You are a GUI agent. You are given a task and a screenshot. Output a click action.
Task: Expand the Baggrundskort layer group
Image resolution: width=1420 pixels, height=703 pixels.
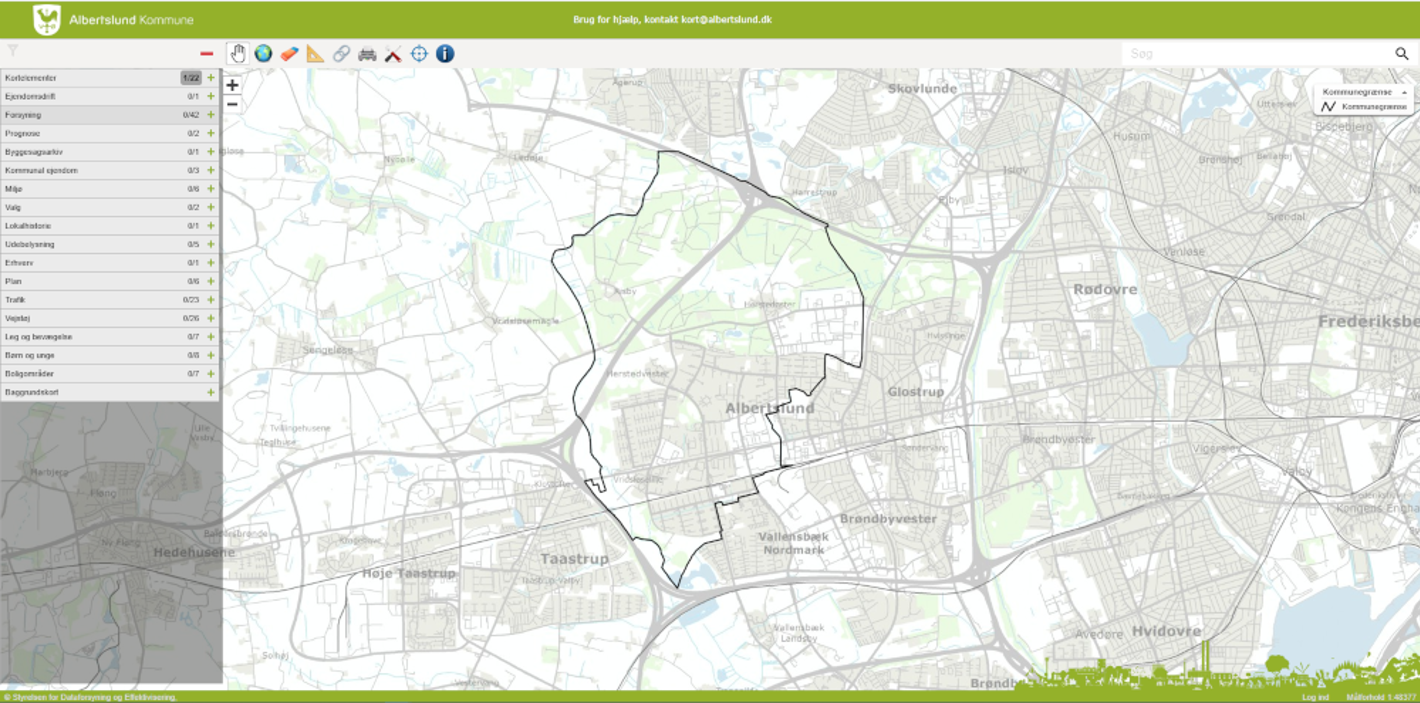(211, 392)
